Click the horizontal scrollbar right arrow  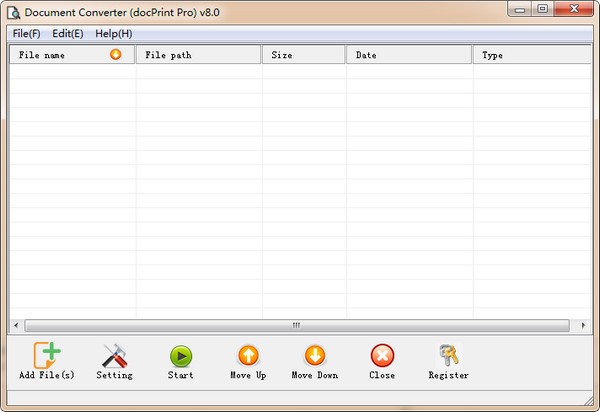coord(583,325)
